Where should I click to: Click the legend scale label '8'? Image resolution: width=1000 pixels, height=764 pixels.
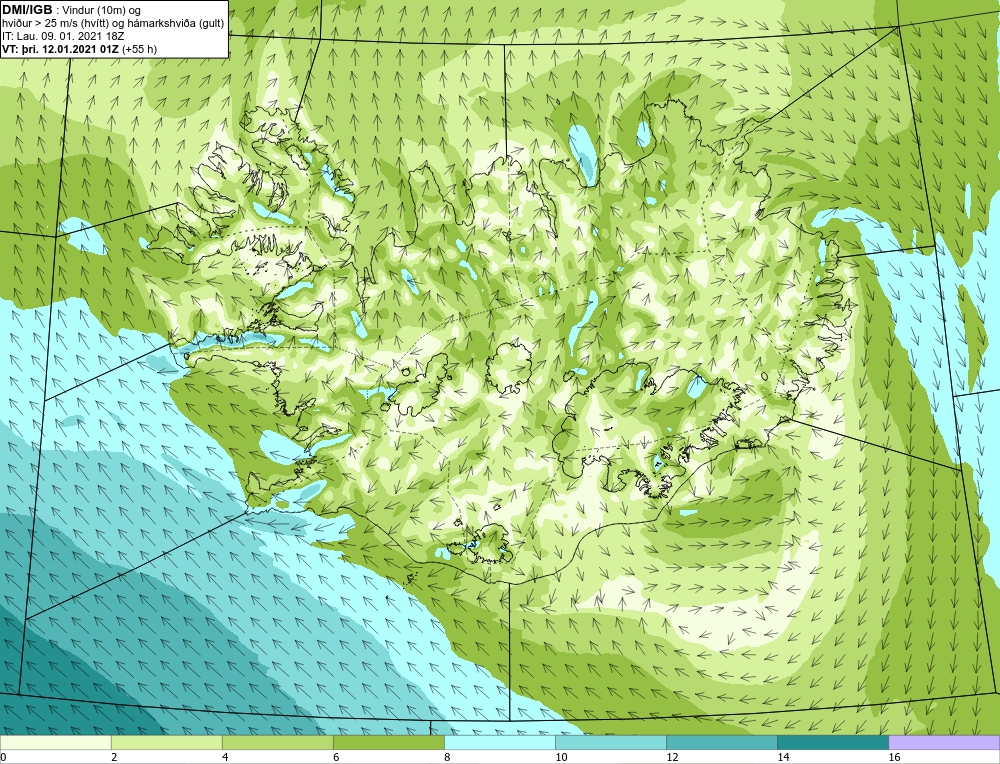(x=448, y=757)
